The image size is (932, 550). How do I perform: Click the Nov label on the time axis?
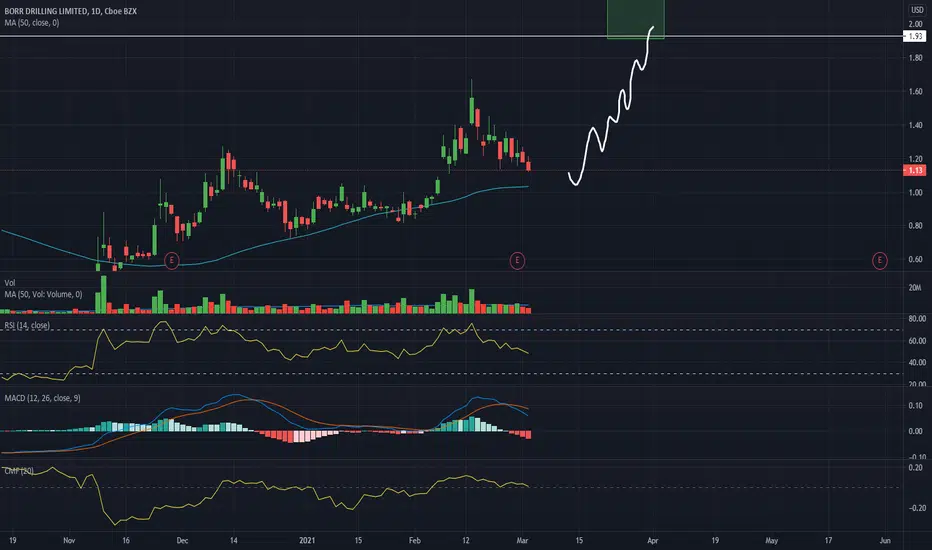69,540
